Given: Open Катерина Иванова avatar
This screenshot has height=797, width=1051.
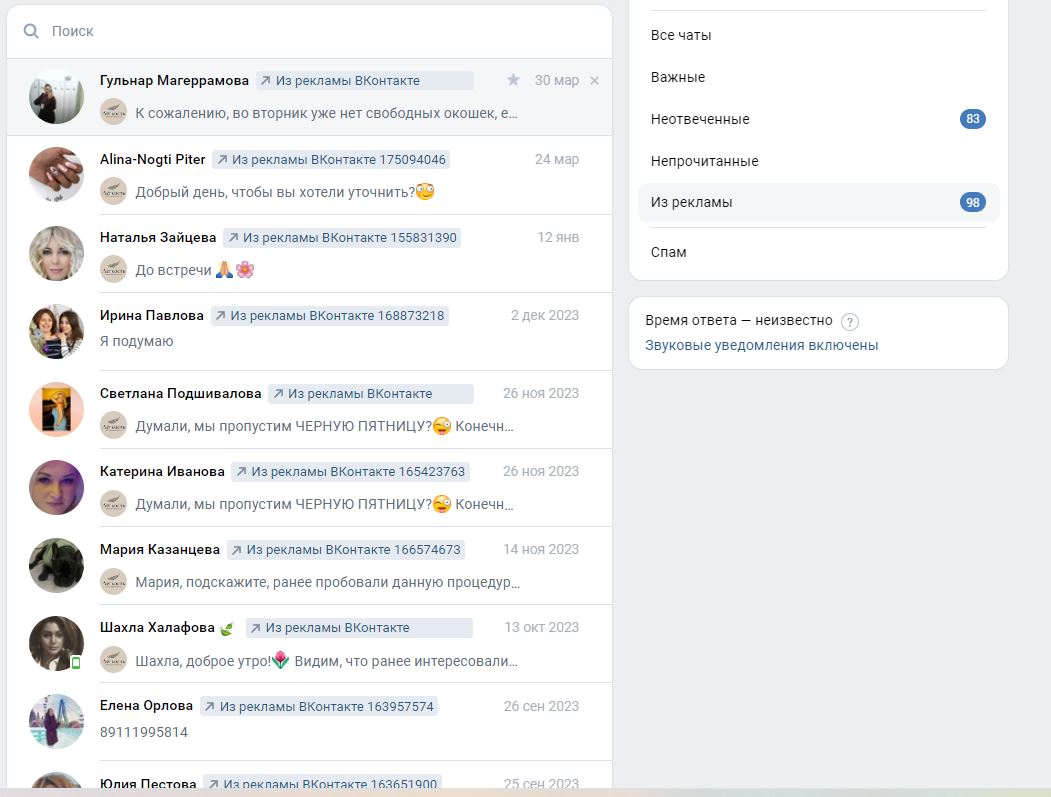Looking at the screenshot, I should [x=56, y=487].
